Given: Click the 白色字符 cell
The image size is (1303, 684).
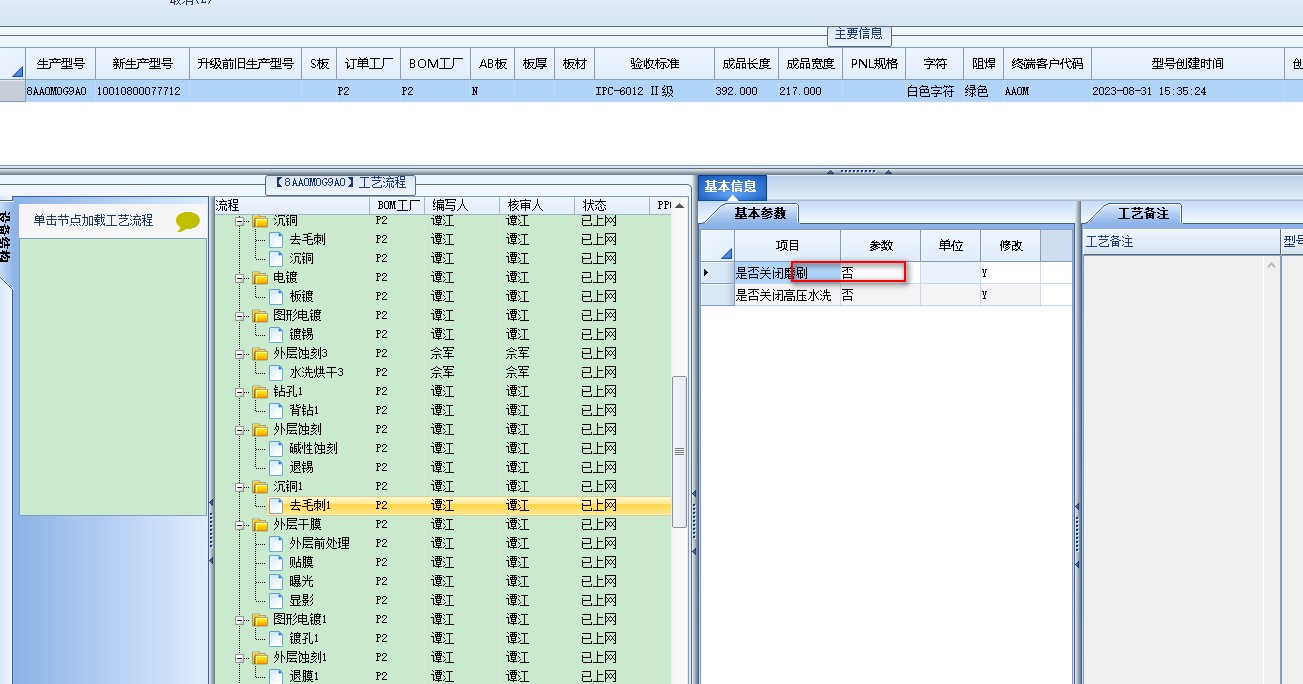Looking at the screenshot, I should [934, 91].
